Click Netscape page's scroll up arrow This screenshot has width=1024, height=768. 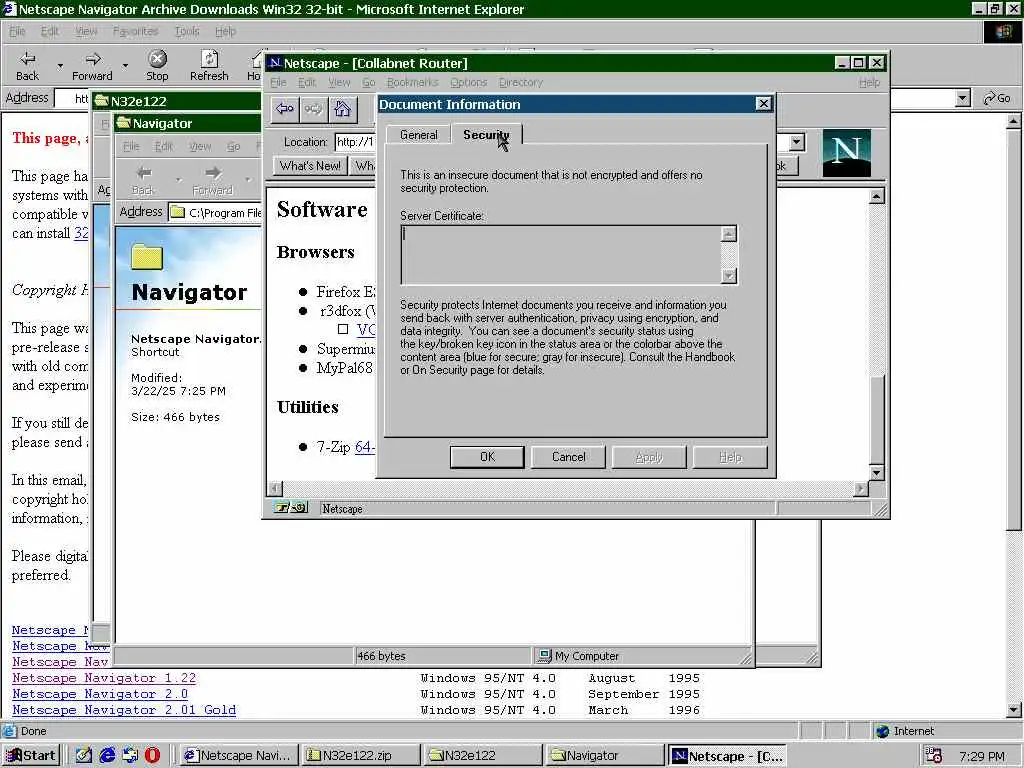click(x=876, y=195)
